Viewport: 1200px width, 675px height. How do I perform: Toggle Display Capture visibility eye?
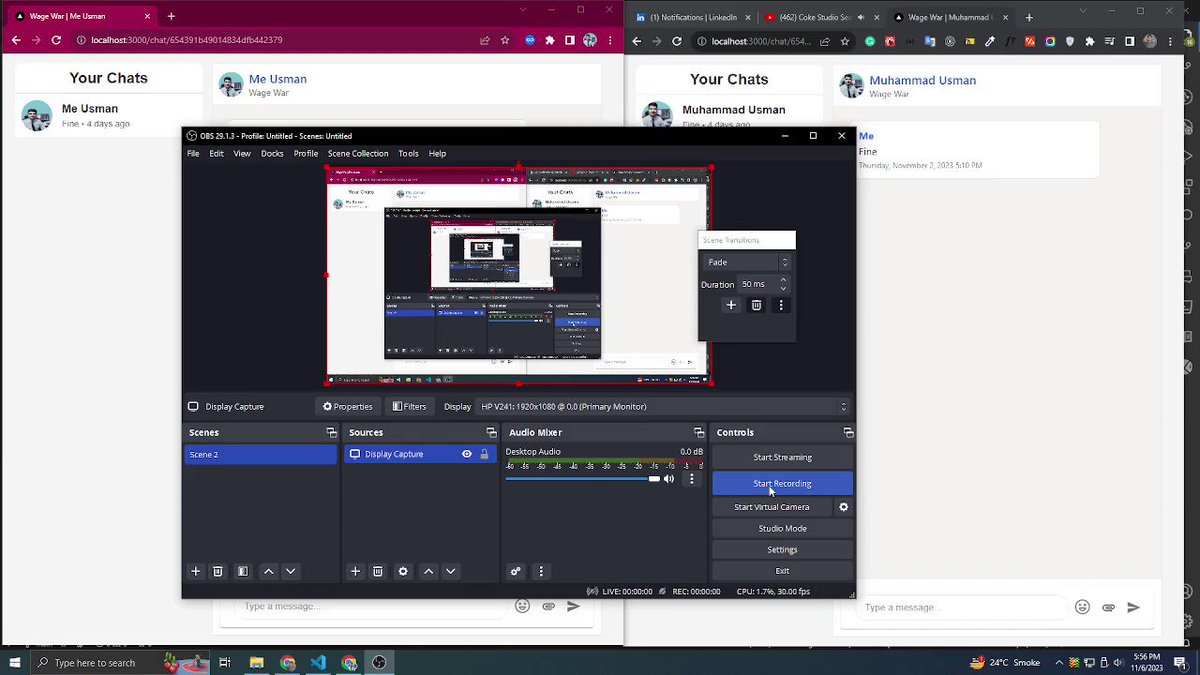point(466,454)
